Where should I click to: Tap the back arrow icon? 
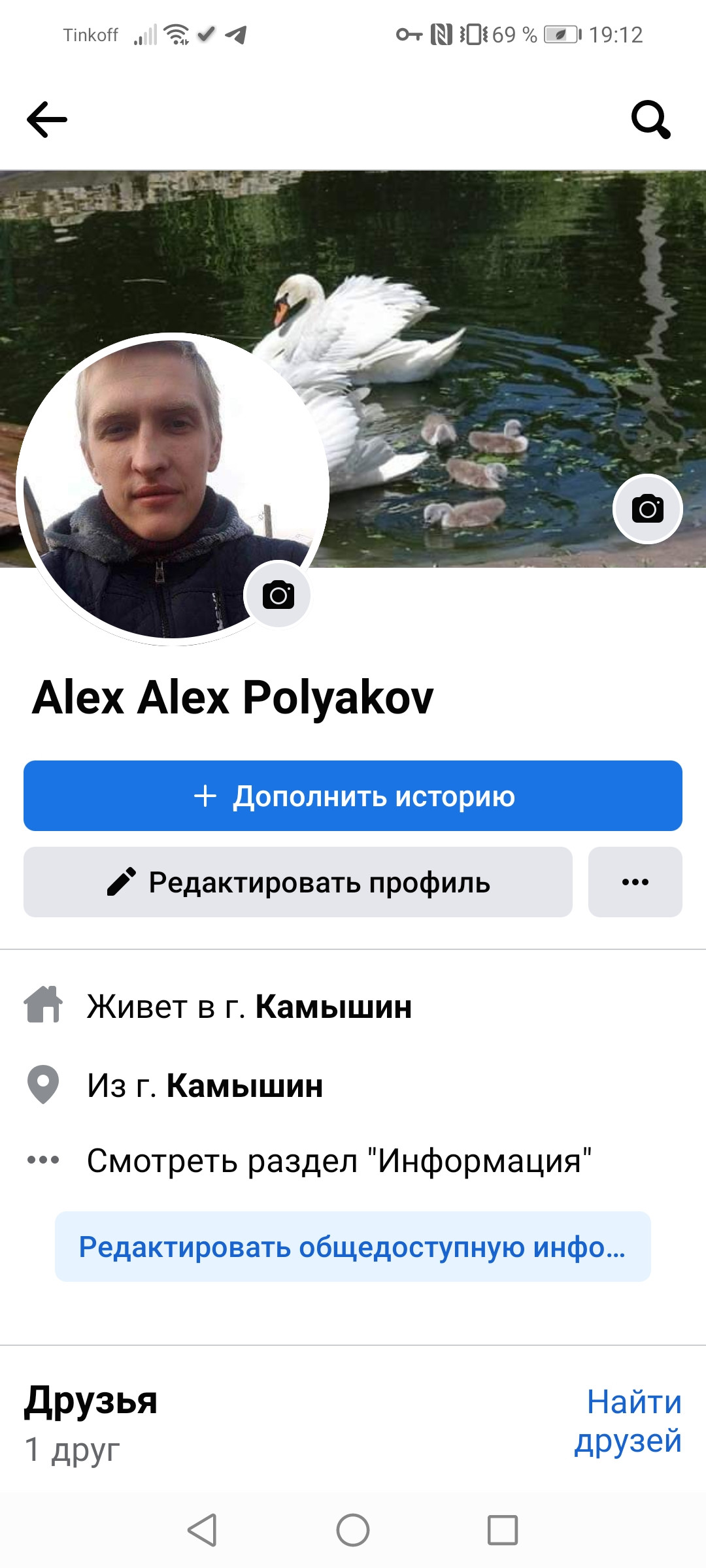click(x=47, y=120)
